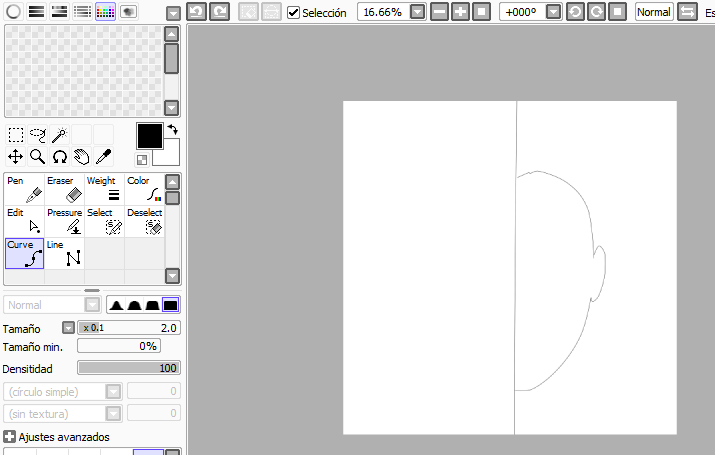The width and height of the screenshot is (715, 455).
Task: Select the lasso selection tool
Action: coord(37,135)
